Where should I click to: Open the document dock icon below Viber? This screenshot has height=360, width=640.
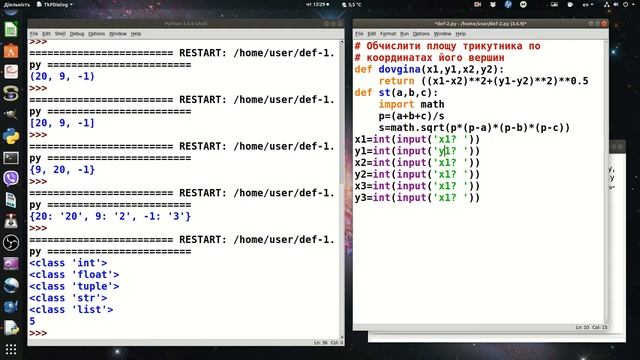[11, 200]
